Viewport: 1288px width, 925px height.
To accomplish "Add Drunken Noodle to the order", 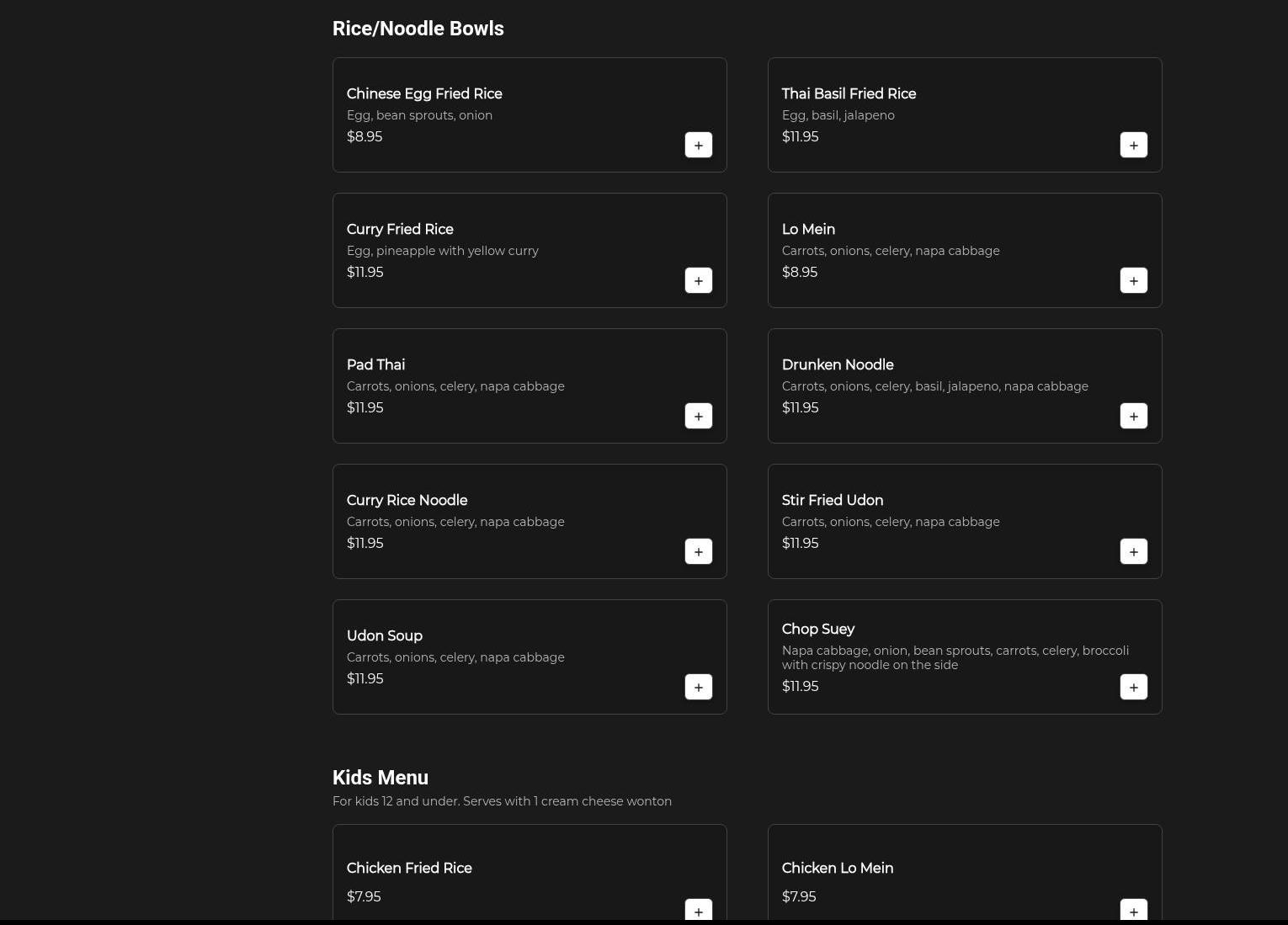I will (1133, 416).
